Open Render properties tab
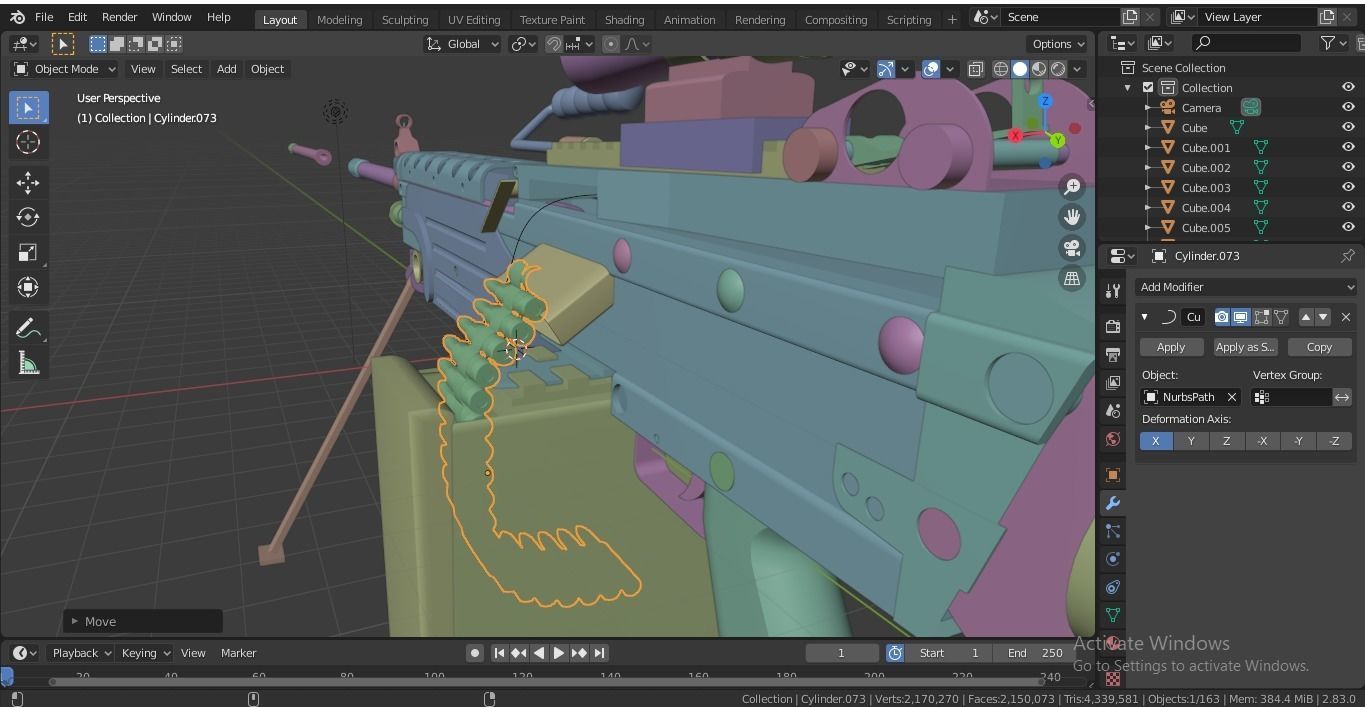 coord(1113,326)
